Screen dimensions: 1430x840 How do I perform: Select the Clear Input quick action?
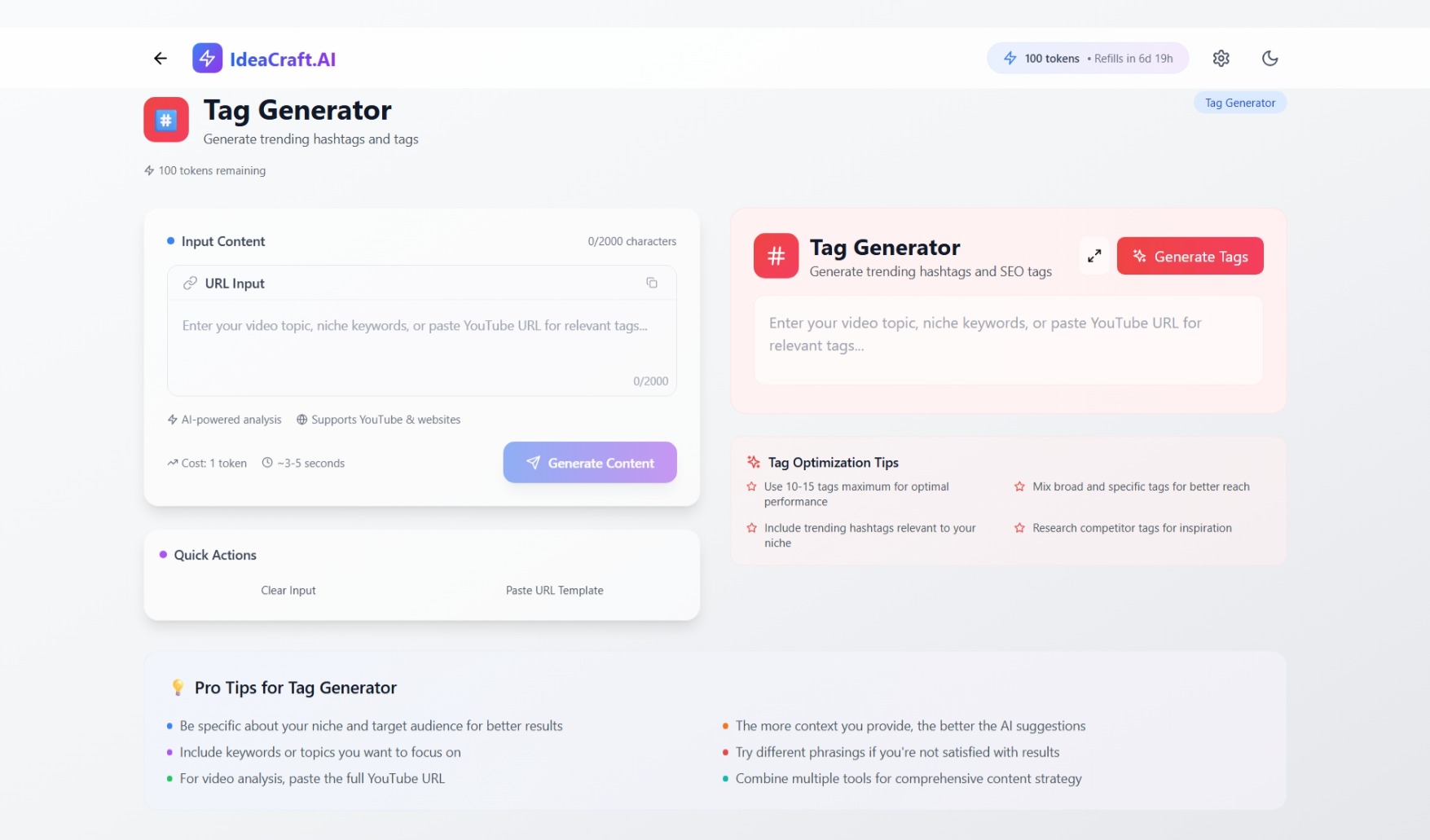pos(288,591)
